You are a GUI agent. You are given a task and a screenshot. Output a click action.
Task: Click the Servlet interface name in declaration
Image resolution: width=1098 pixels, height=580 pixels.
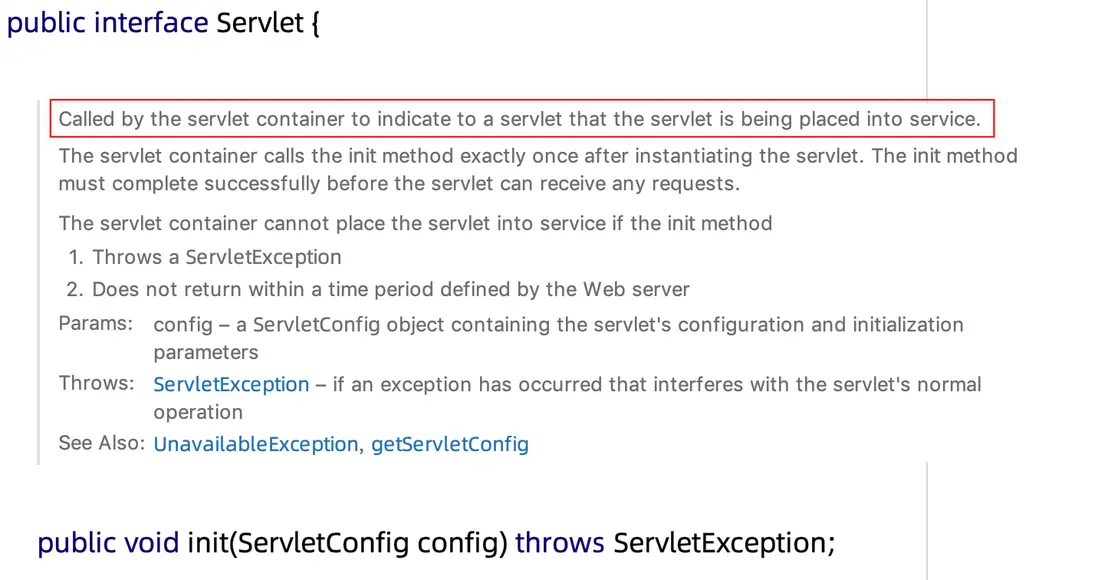(259, 23)
